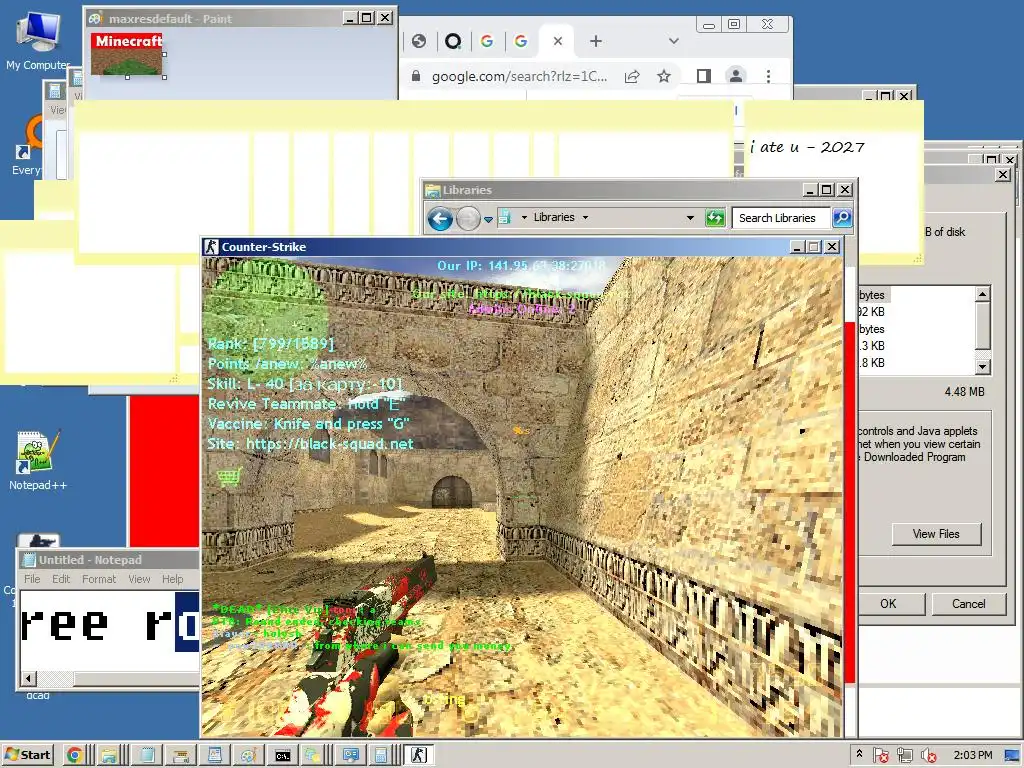The width and height of the screenshot is (1024, 768).
Task: Click the lock site info icon
Action: pos(415,76)
